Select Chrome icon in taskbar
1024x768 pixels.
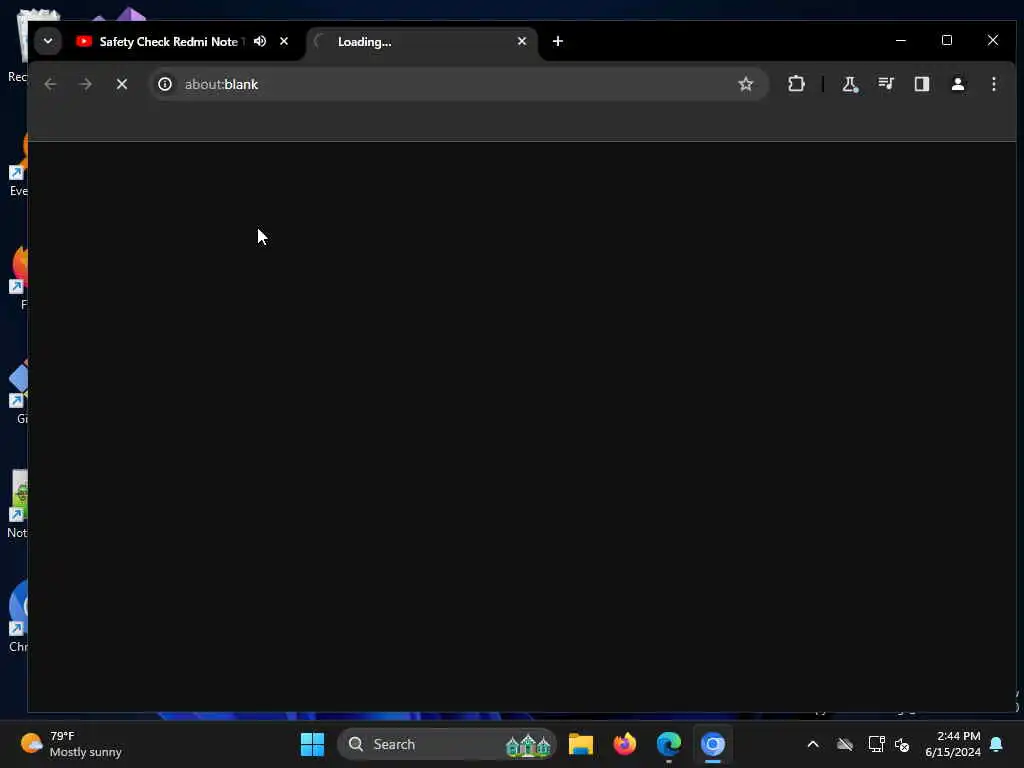tap(713, 744)
